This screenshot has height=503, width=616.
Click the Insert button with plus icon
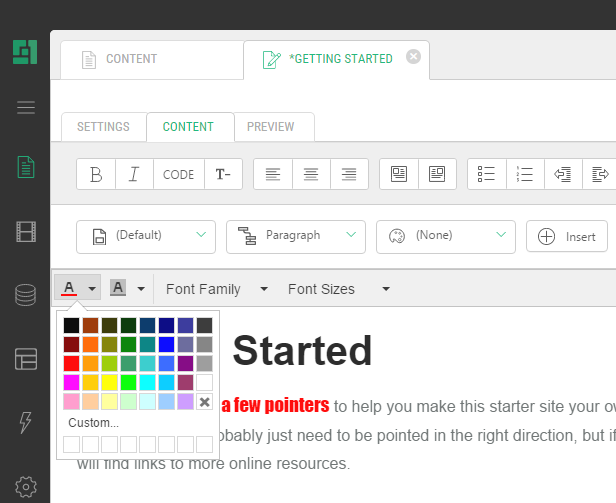point(567,237)
